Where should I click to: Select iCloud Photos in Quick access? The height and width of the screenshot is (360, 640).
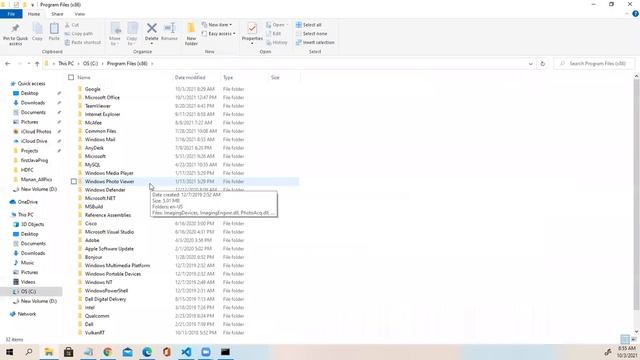36,131
